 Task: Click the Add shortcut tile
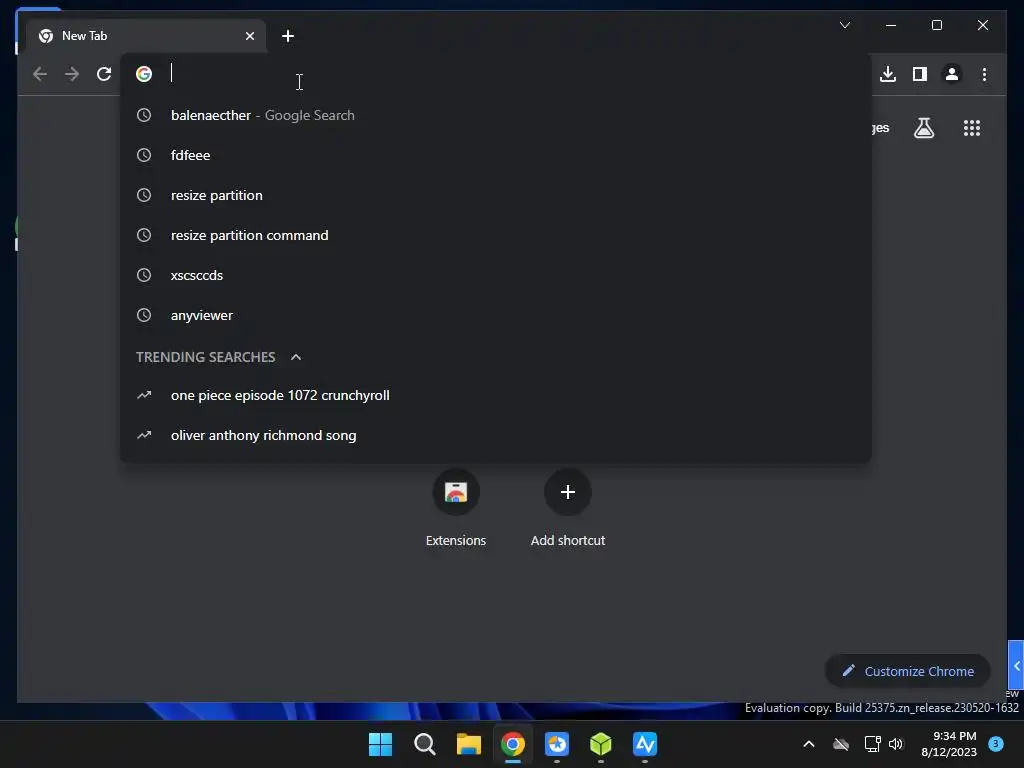point(568,508)
